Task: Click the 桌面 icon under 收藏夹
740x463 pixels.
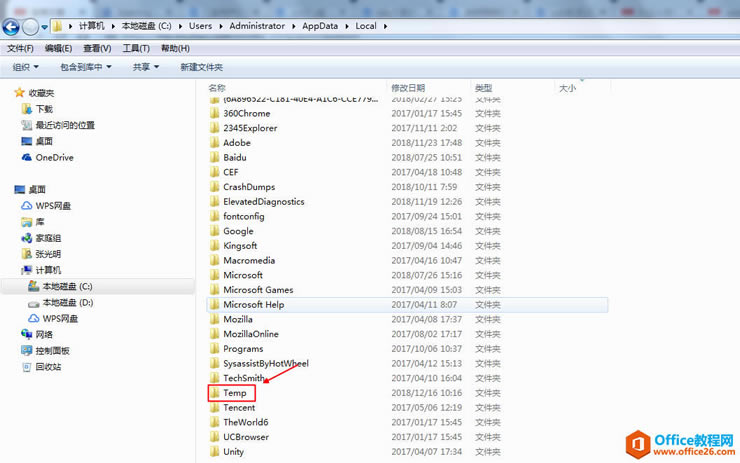Action: tap(26, 141)
